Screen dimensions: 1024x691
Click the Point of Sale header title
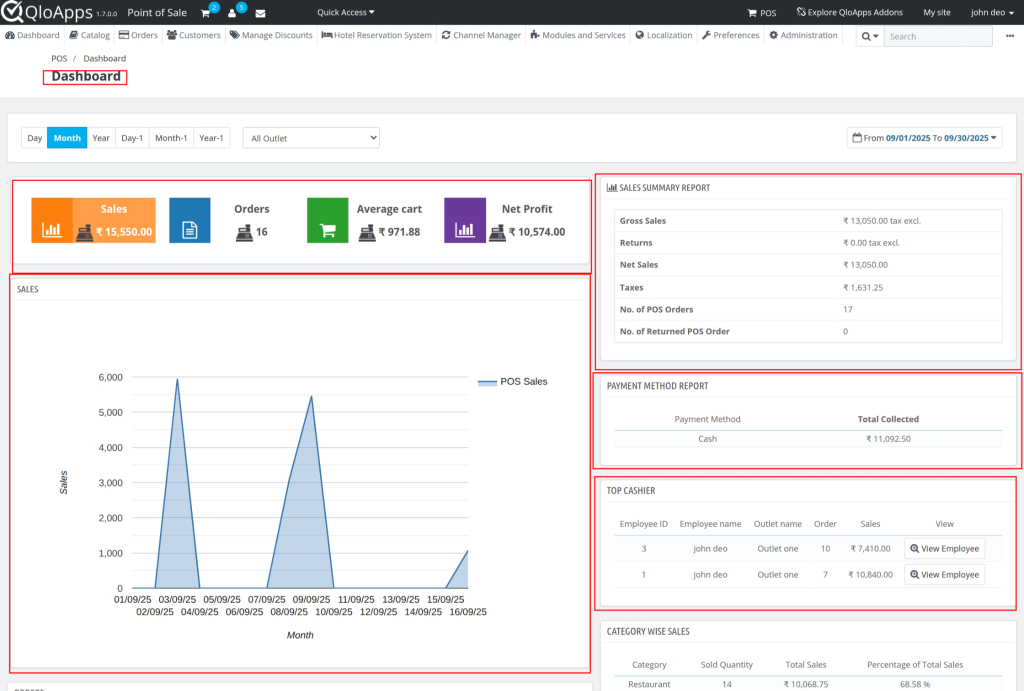pyautogui.click(x=157, y=12)
